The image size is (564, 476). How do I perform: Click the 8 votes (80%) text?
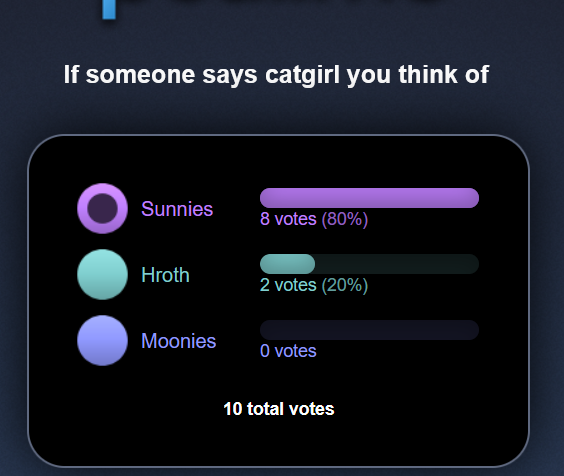tap(314, 219)
